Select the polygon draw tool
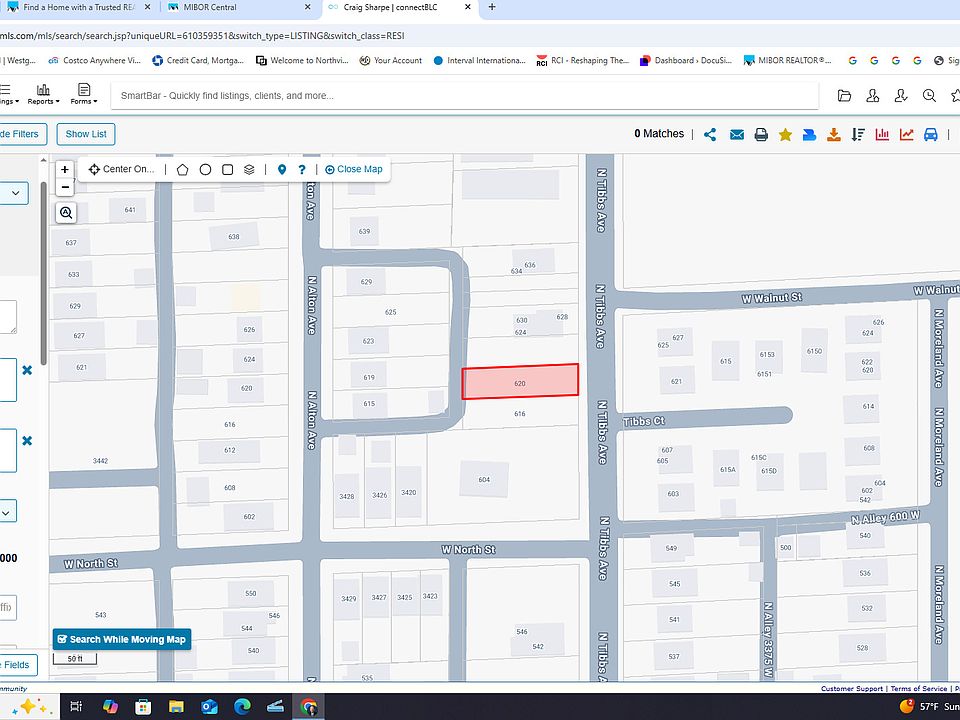 (182, 170)
